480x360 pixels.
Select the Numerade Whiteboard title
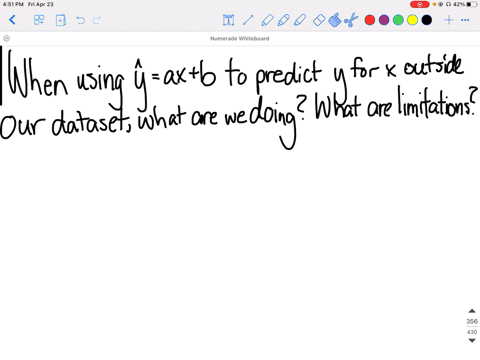(x=240, y=38)
